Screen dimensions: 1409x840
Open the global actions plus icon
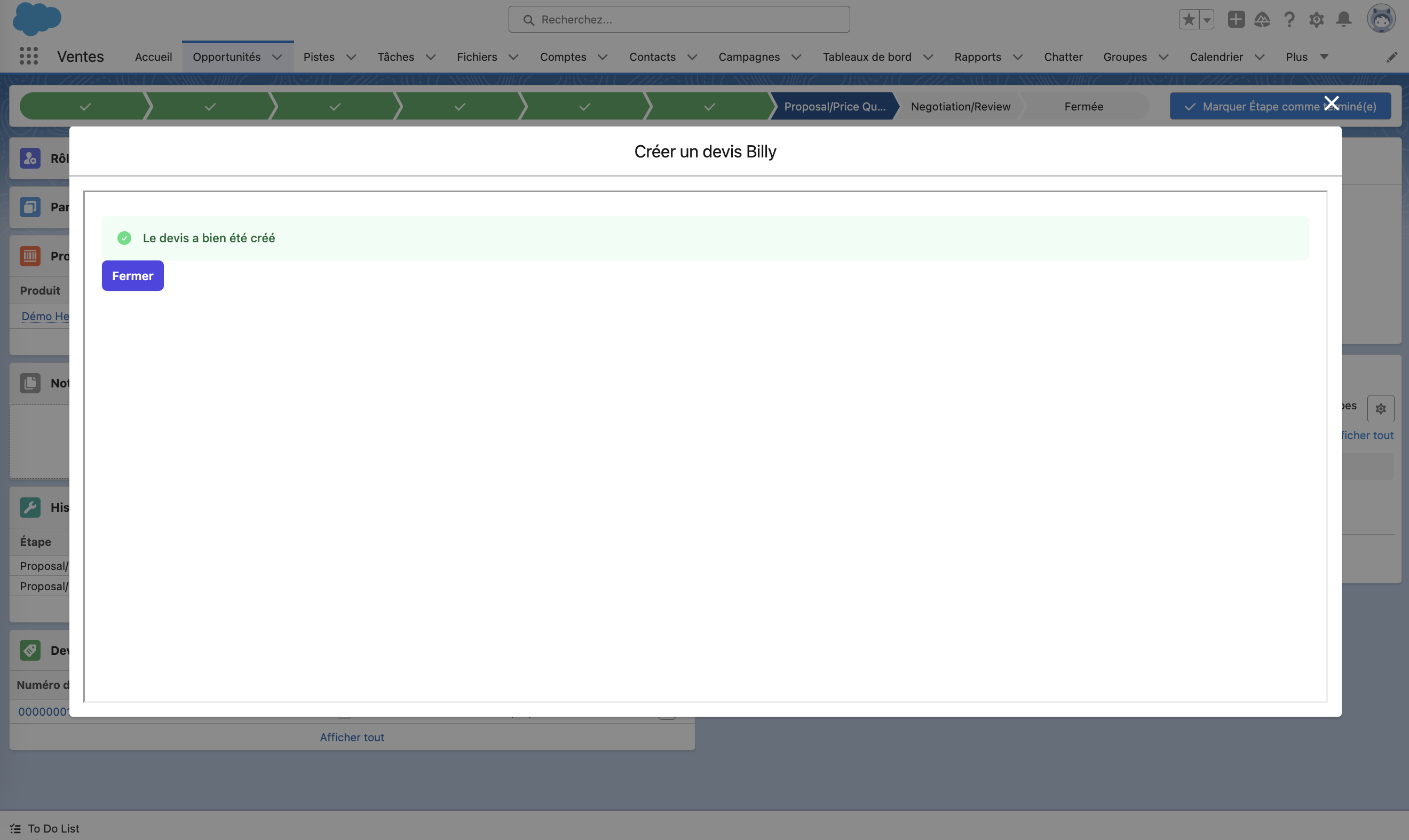tap(1236, 19)
